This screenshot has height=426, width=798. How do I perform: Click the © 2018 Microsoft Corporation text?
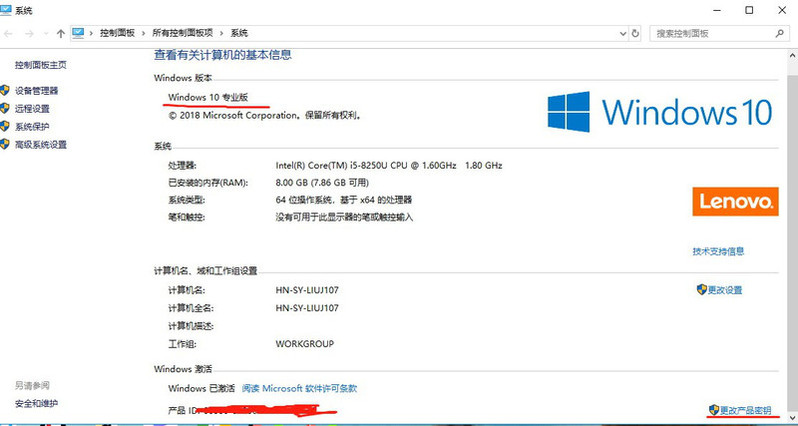click(265, 116)
